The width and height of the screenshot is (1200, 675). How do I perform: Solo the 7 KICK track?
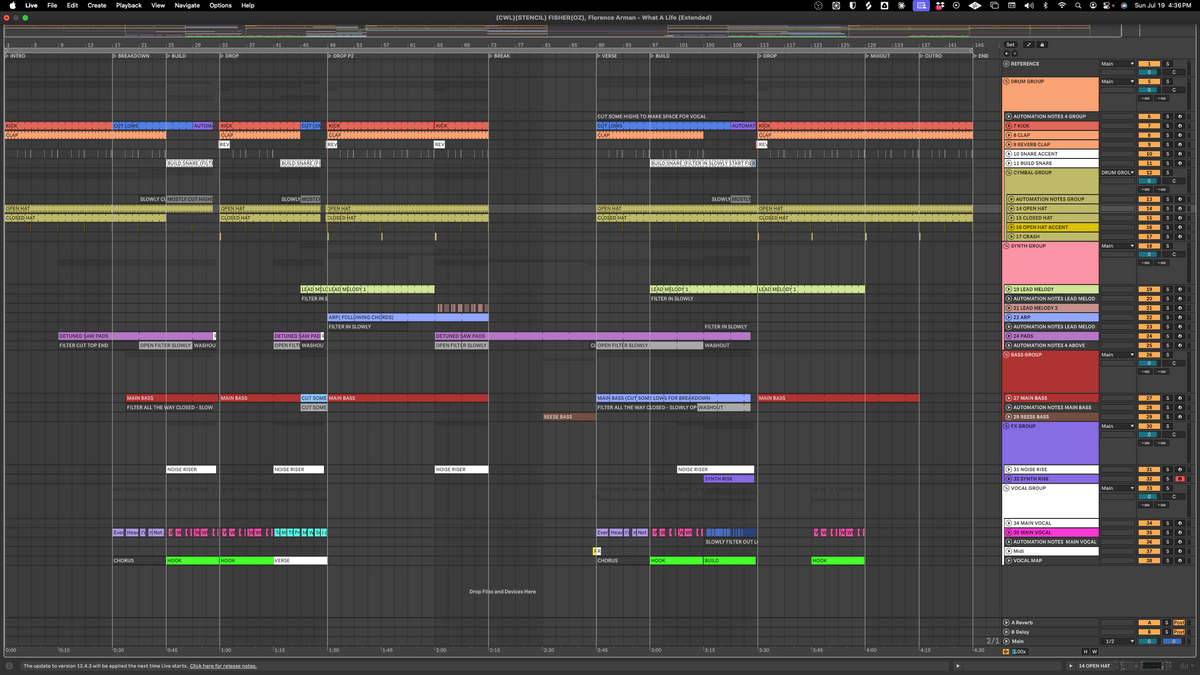tap(1167, 126)
